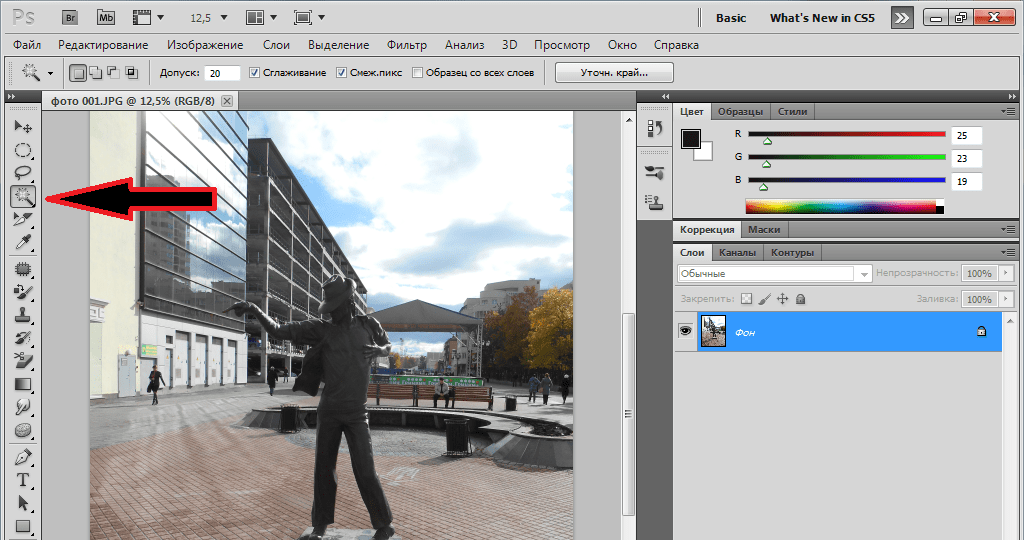Pick the Lasso tool
Screen dimensions: 1024x540
point(23,173)
